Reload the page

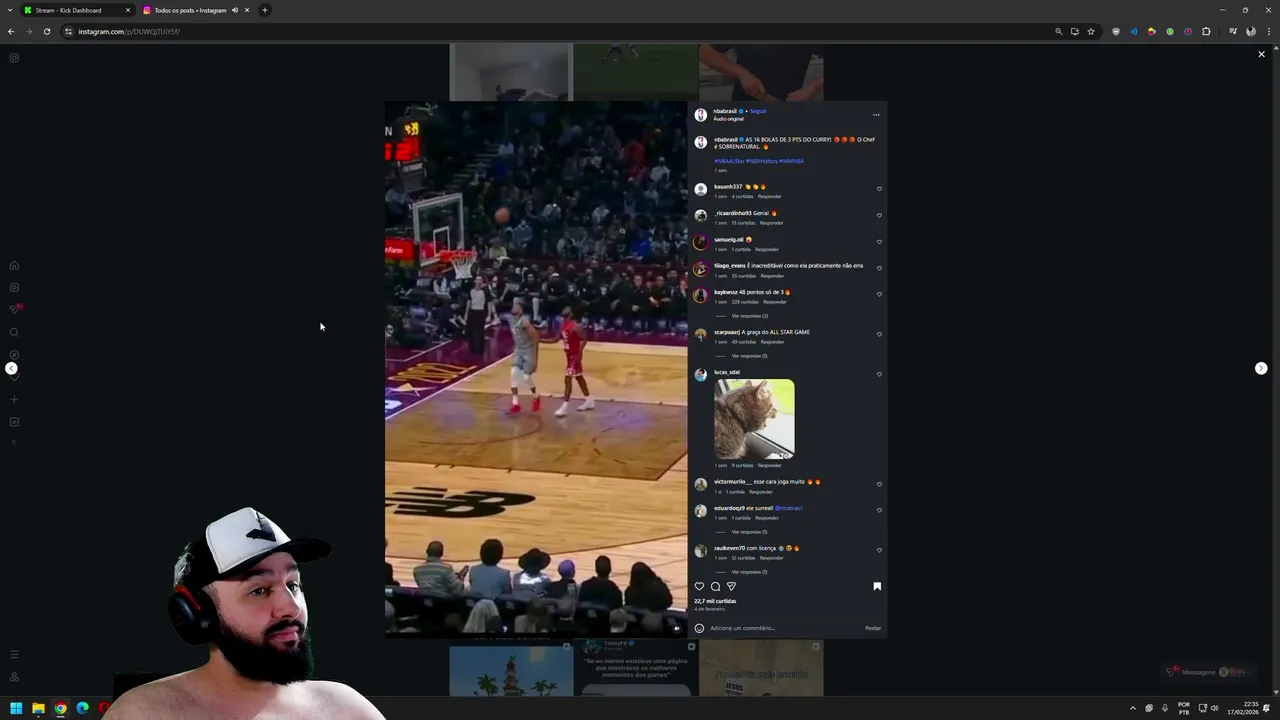tap(47, 31)
